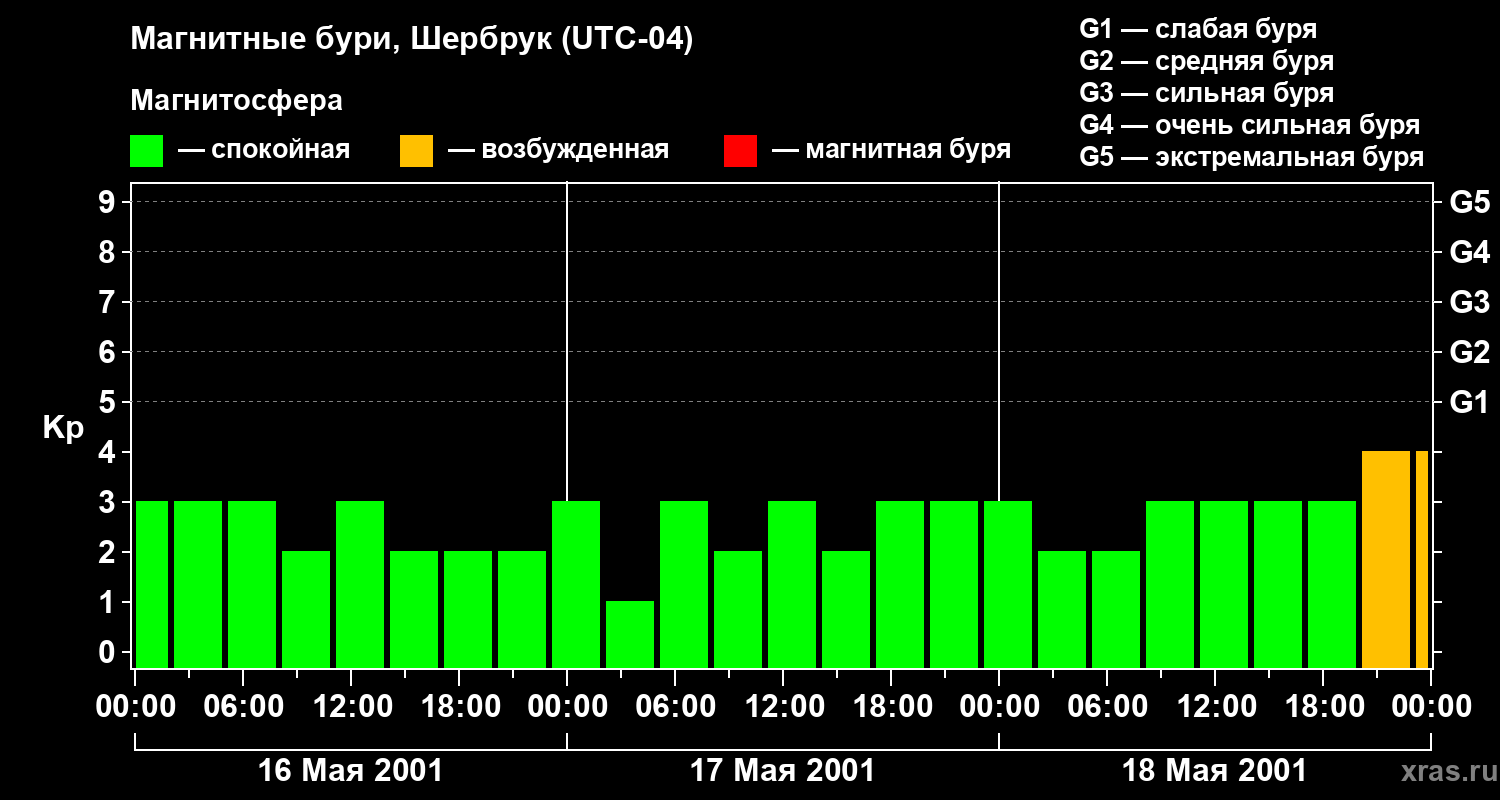
Task: Click the 'G5' label on the right-hand axis
Action: pyautogui.click(x=1470, y=203)
